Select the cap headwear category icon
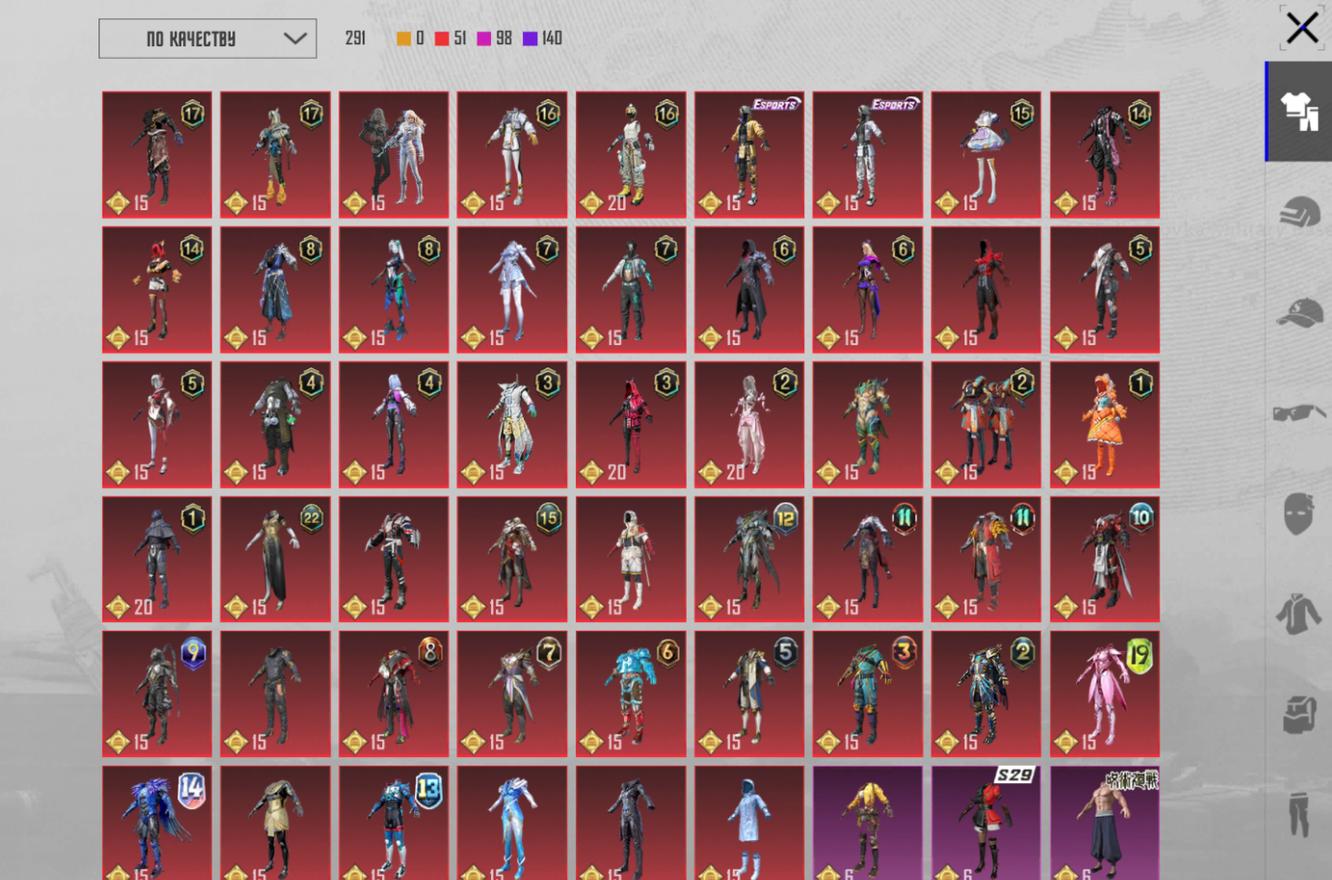 click(x=1298, y=314)
